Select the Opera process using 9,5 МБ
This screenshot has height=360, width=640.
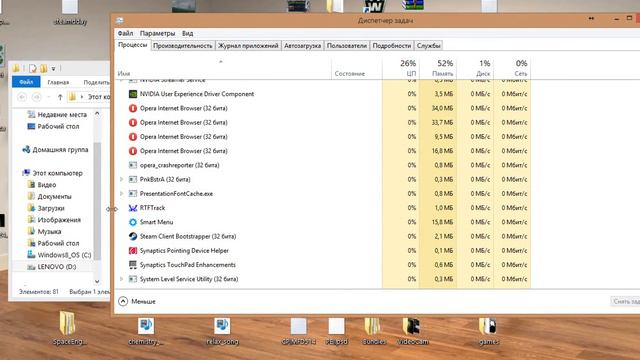pyautogui.click(x=323, y=137)
